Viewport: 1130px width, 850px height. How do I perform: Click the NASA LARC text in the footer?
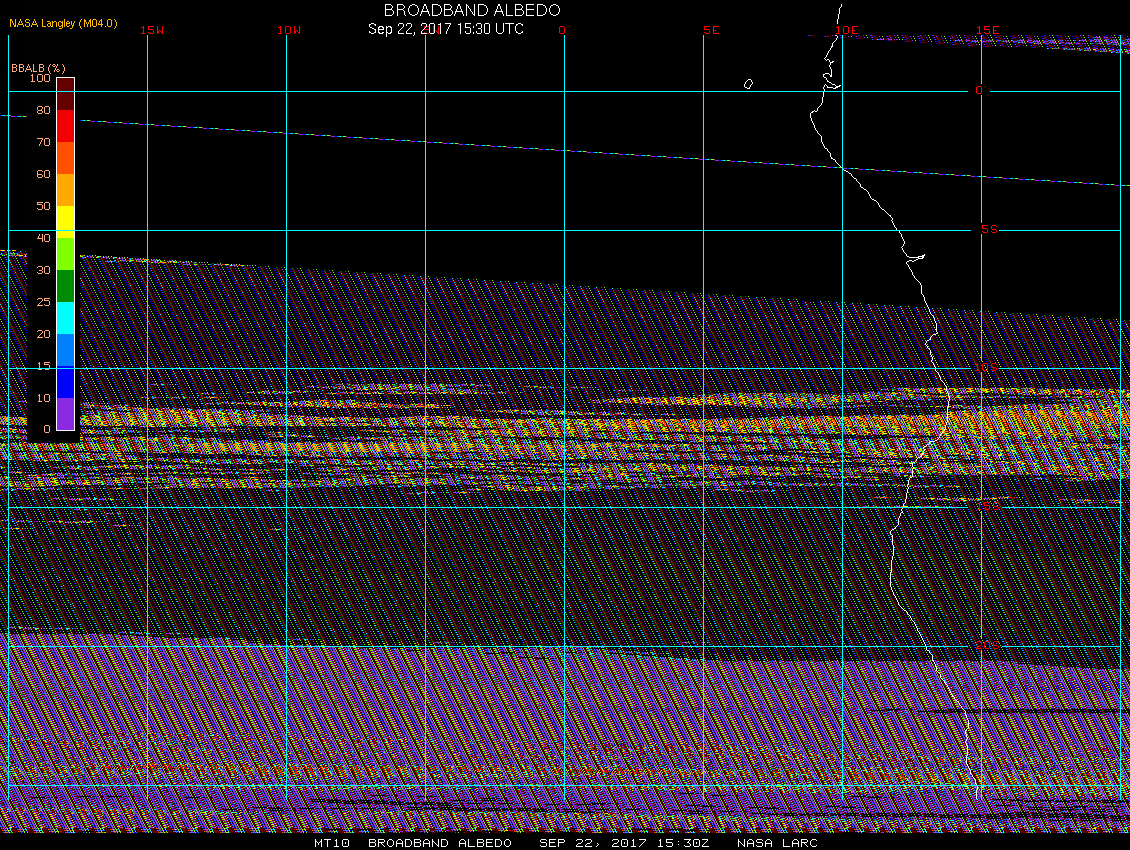point(777,843)
